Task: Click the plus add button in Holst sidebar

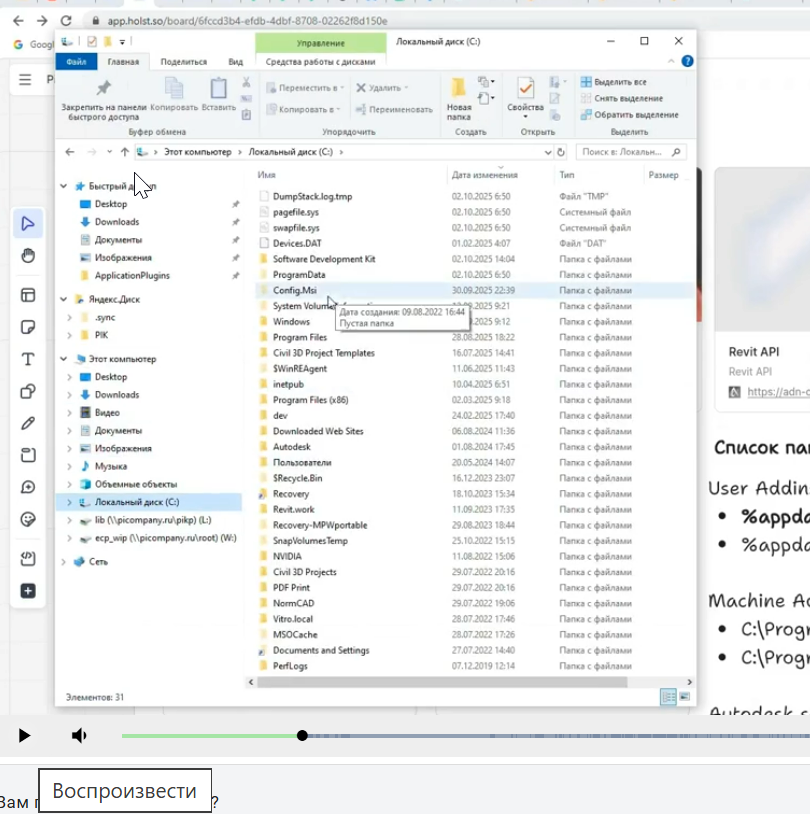Action: pos(28,591)
